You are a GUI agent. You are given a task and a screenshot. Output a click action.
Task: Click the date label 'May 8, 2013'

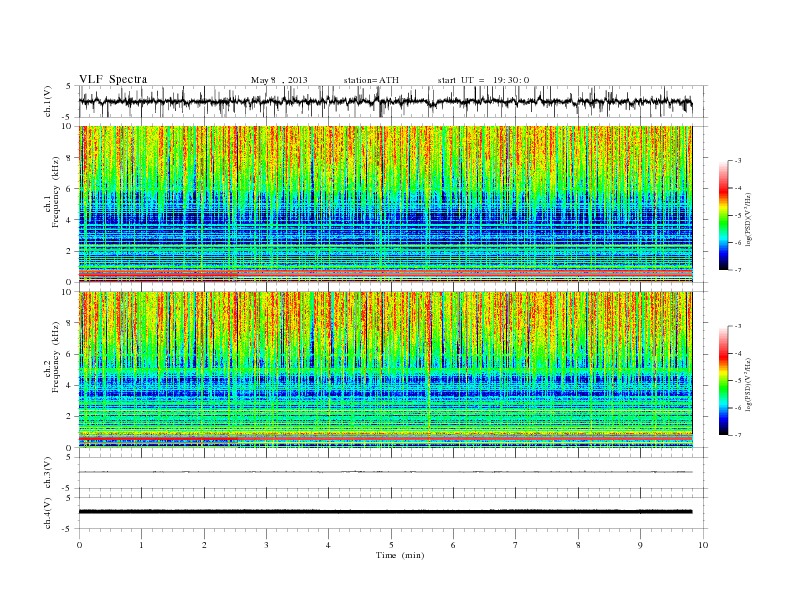tap(279, 80)
